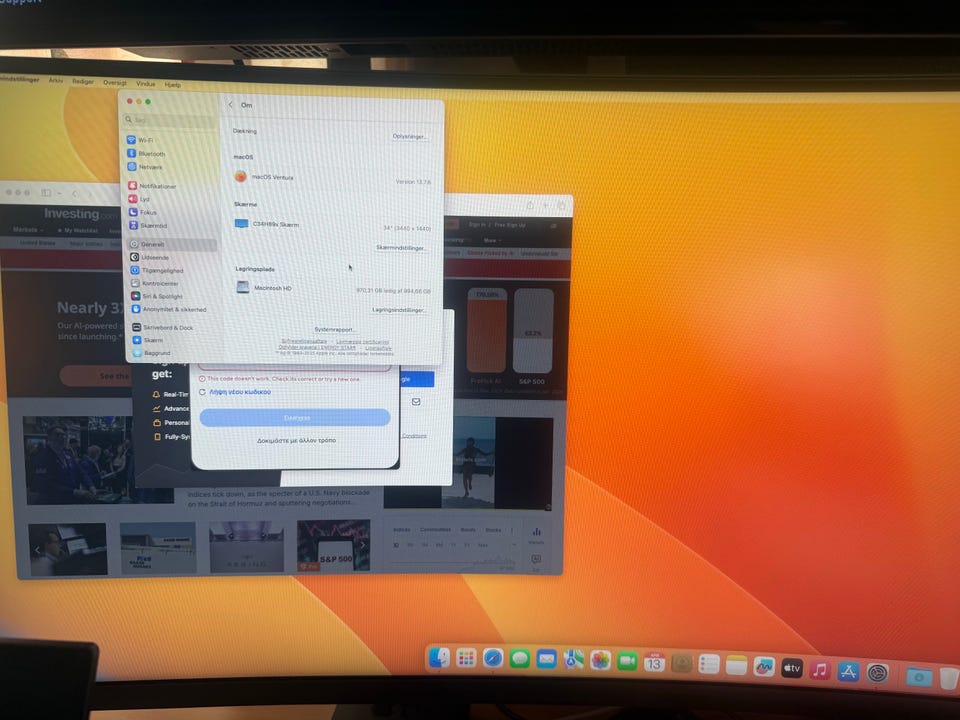Open the Rediger menu
The image size is (960, 720).
pyautogui.click(x=83, y=81)
